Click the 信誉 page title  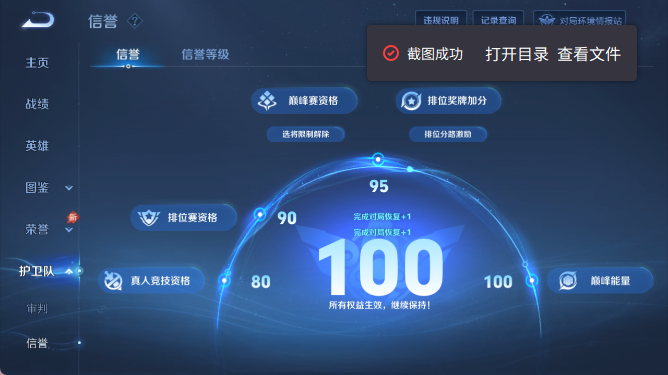click(x=103, y=21)
